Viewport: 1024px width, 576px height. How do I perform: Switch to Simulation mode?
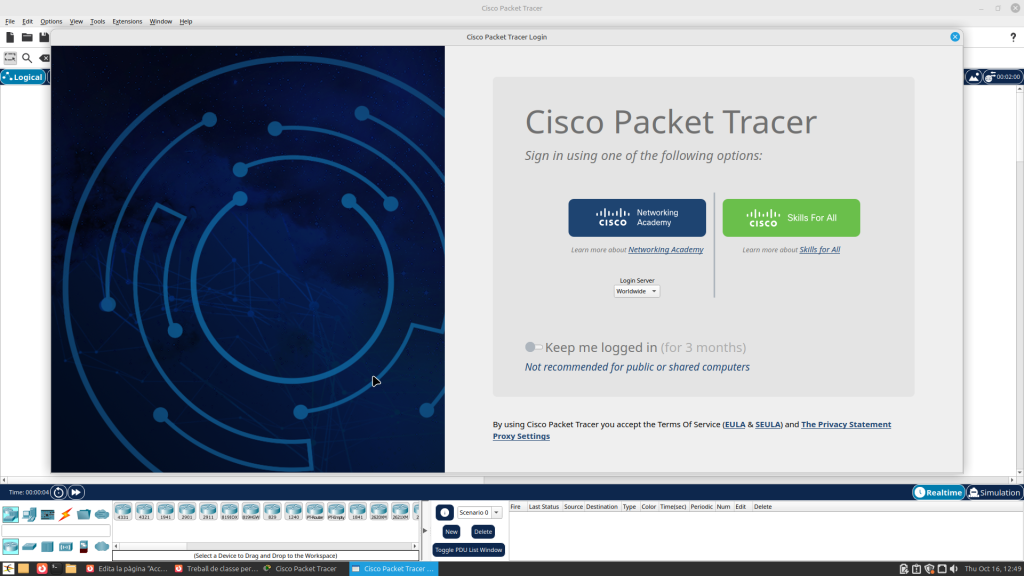pyautogui.click(x=993, y=492)
